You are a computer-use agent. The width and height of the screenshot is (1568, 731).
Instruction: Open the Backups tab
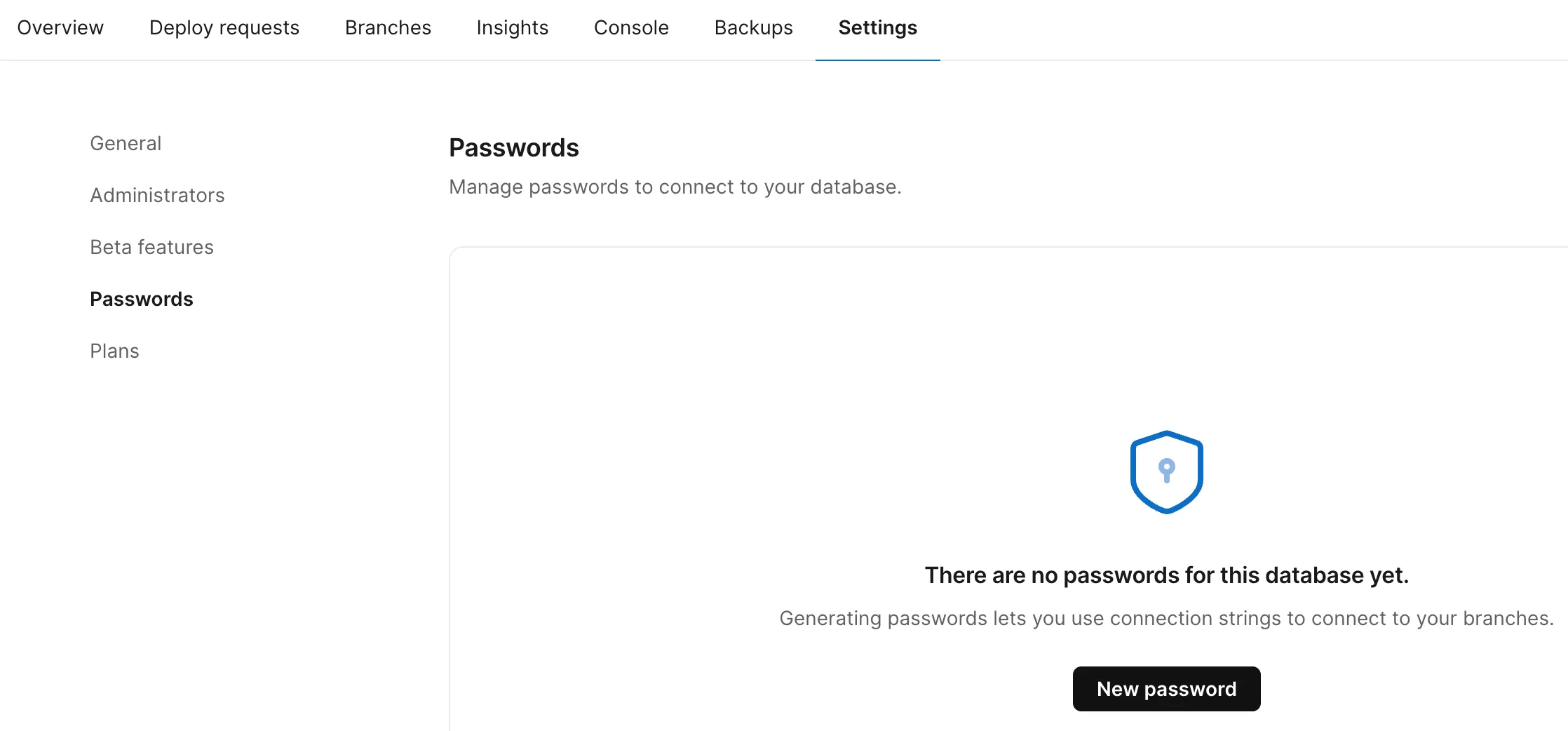(753, 28)
